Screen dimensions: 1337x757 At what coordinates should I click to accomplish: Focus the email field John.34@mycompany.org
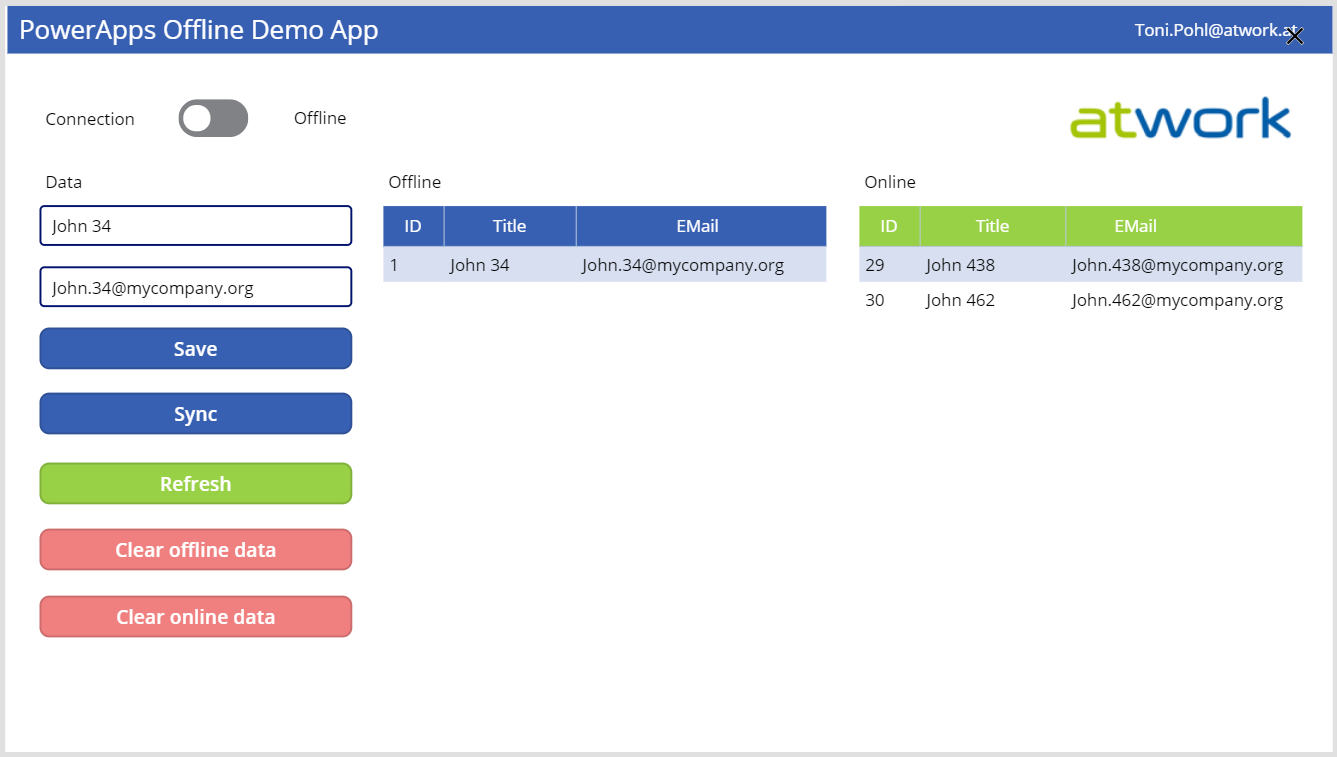196,288
